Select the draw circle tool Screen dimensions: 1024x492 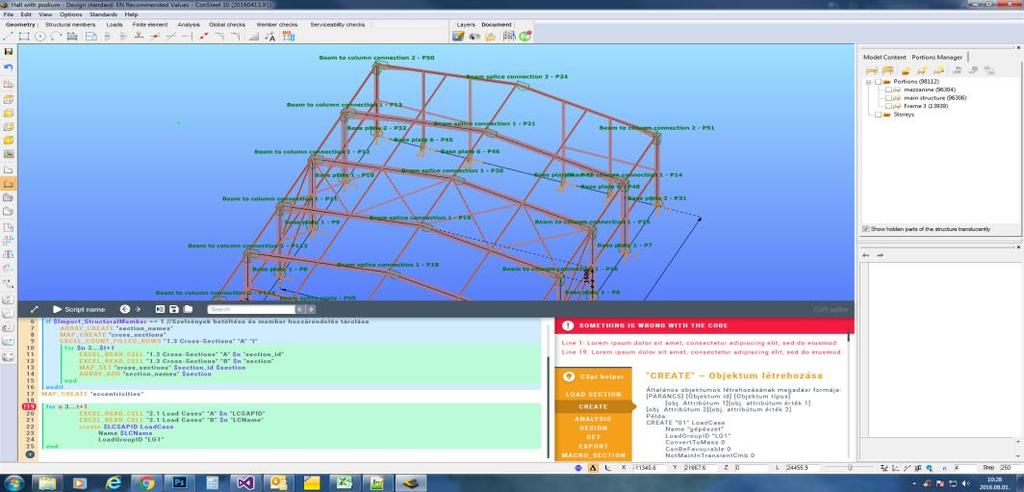(x=40, y=36)
